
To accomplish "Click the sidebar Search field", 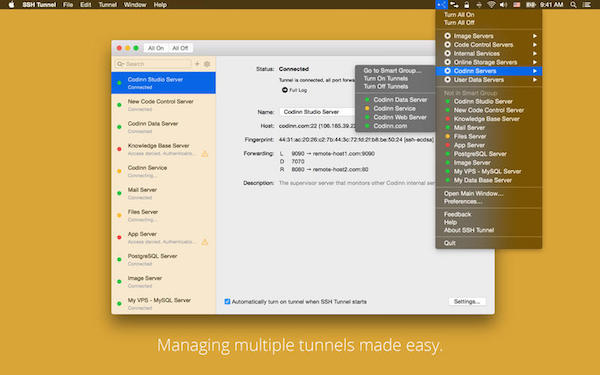I will click(153, 64).
